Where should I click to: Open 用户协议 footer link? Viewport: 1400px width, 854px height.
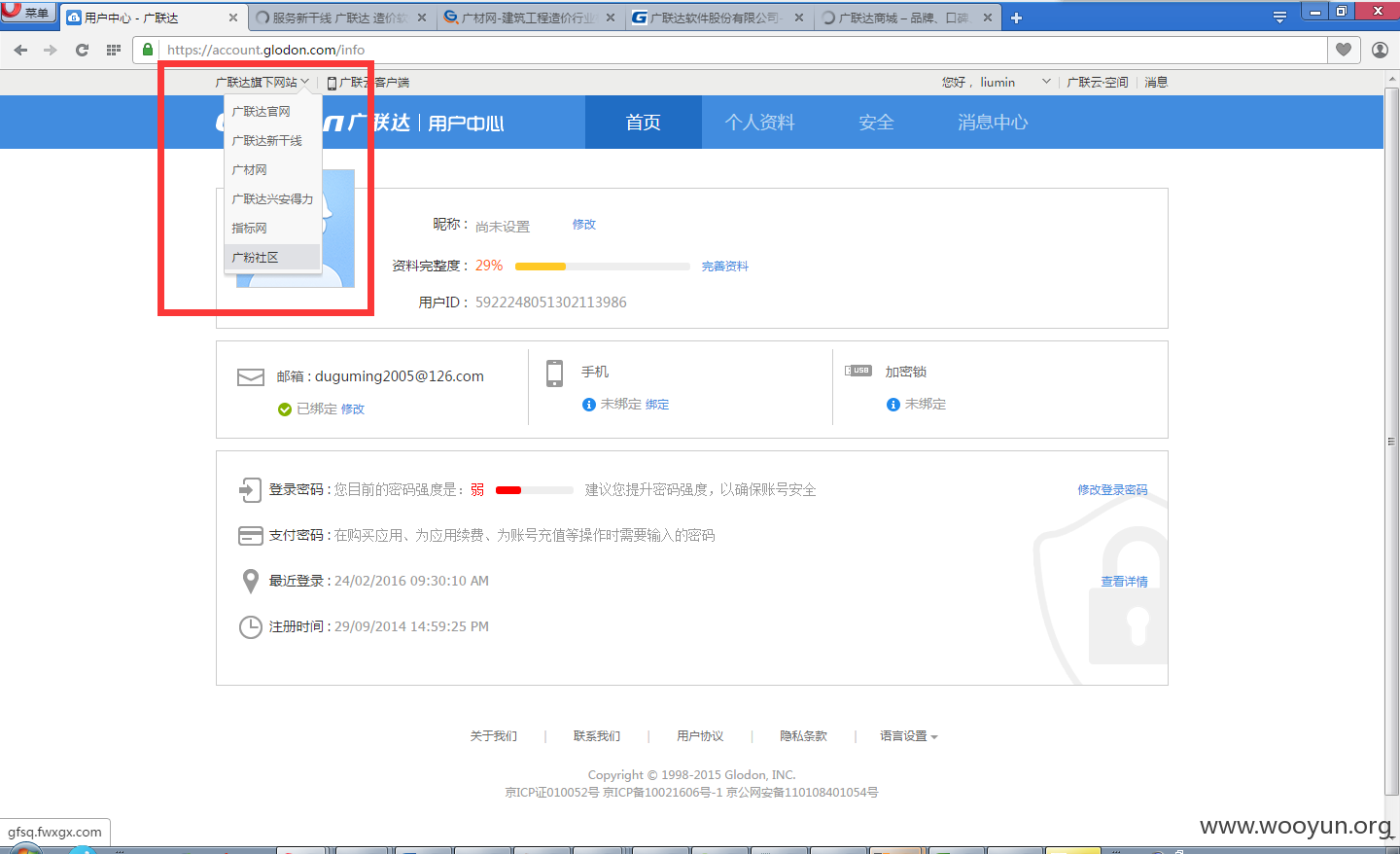click(x=700, y=736)
